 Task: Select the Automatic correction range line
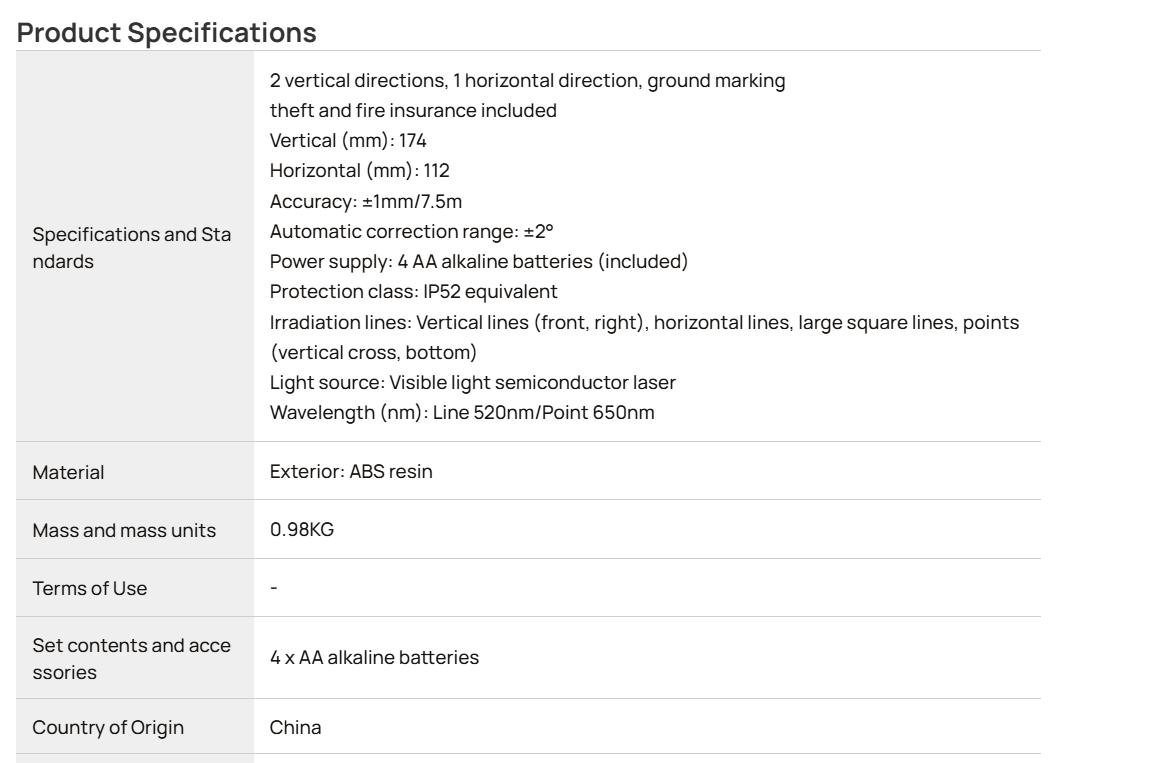click(411, 231)
